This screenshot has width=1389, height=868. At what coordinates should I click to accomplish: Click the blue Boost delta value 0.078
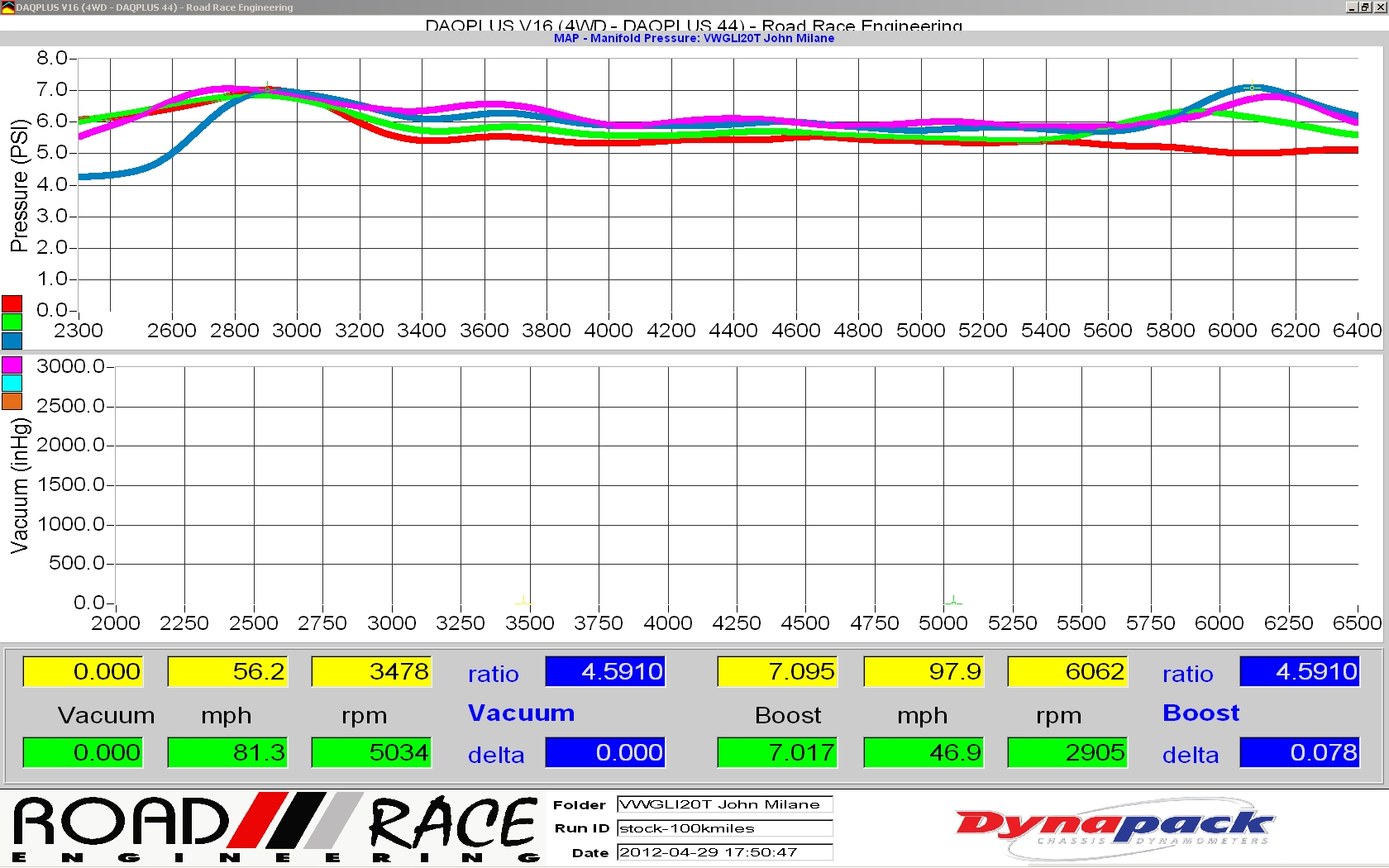pos(1300,752)
